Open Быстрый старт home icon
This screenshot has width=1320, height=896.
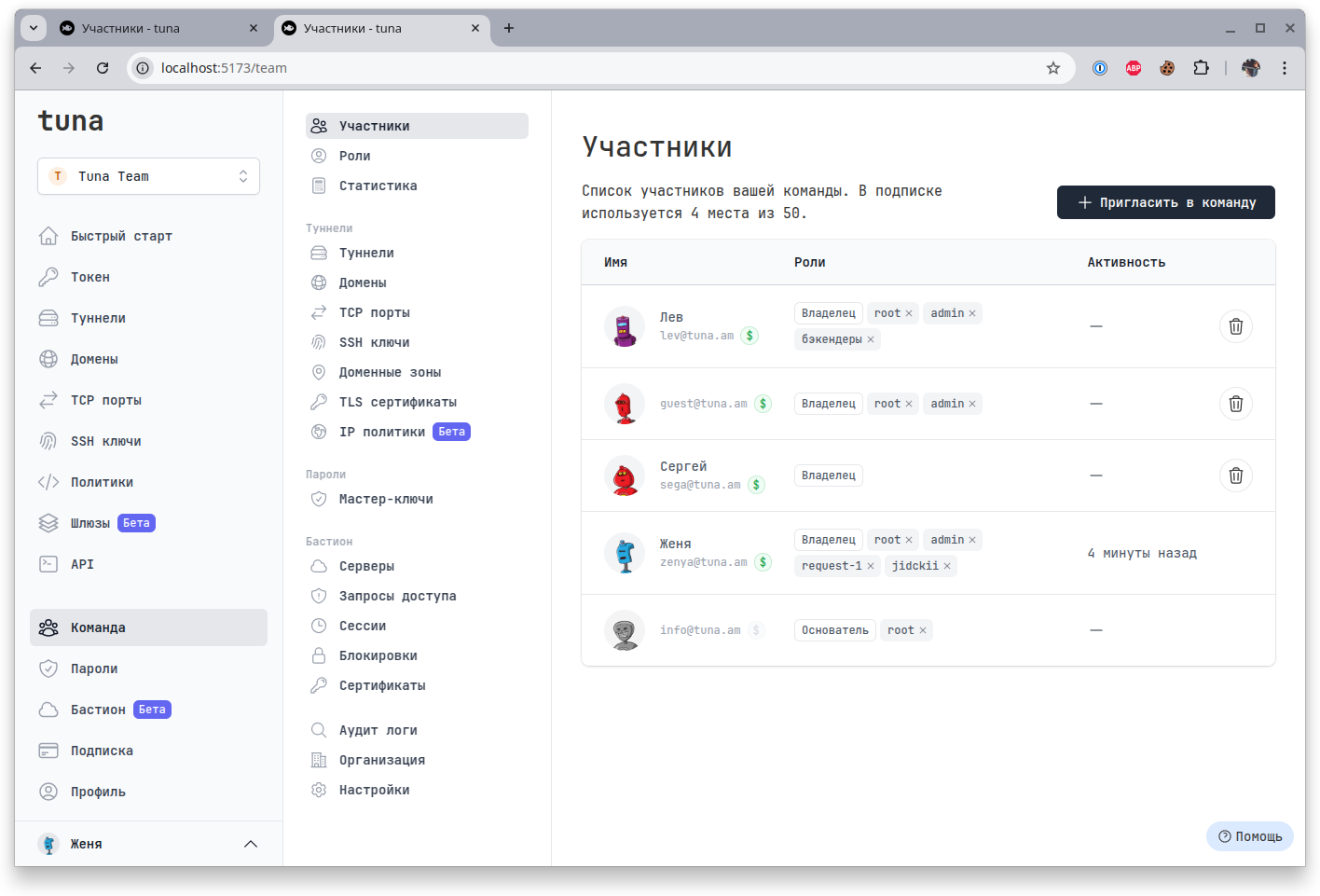click(x=48, y=236)
